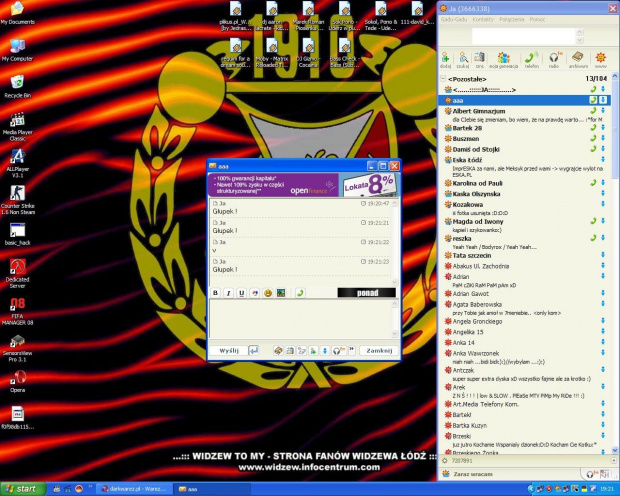620x496 pixels.
Task: Open the Połączenia menu
Action: click(511, 19)
